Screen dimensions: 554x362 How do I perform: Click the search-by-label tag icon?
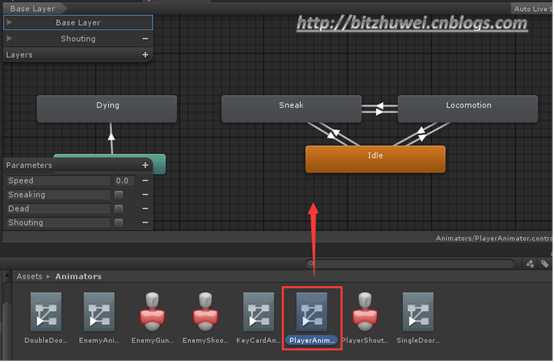click(x=544, y=264)
